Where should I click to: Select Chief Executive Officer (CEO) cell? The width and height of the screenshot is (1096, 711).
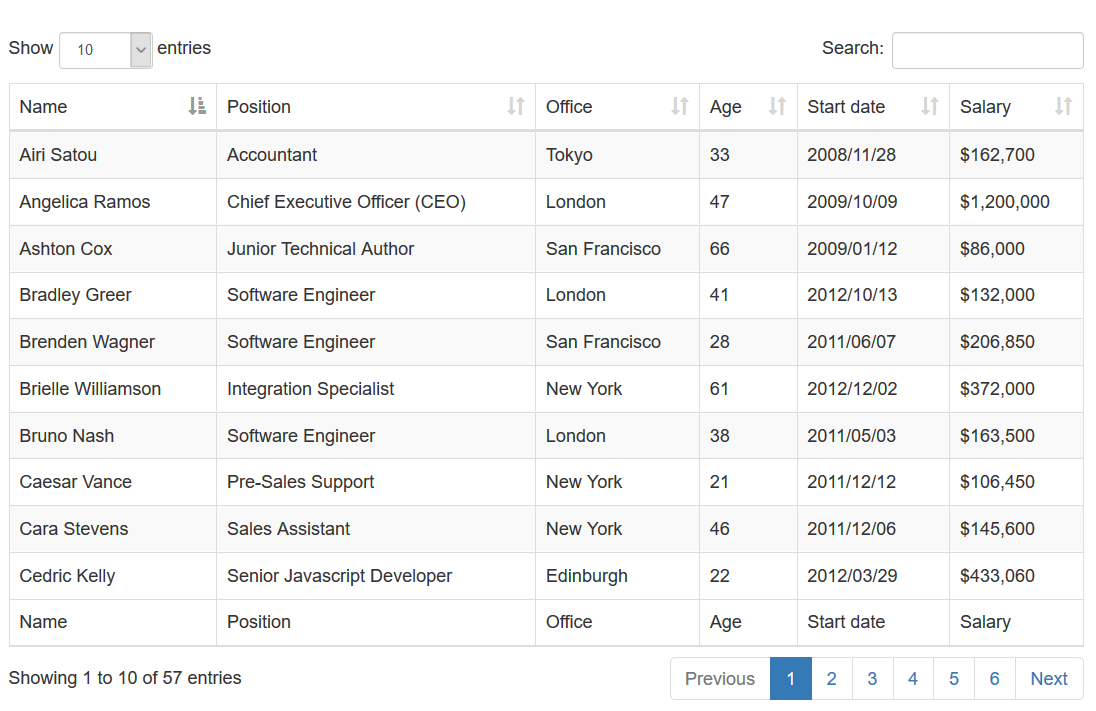376,201
